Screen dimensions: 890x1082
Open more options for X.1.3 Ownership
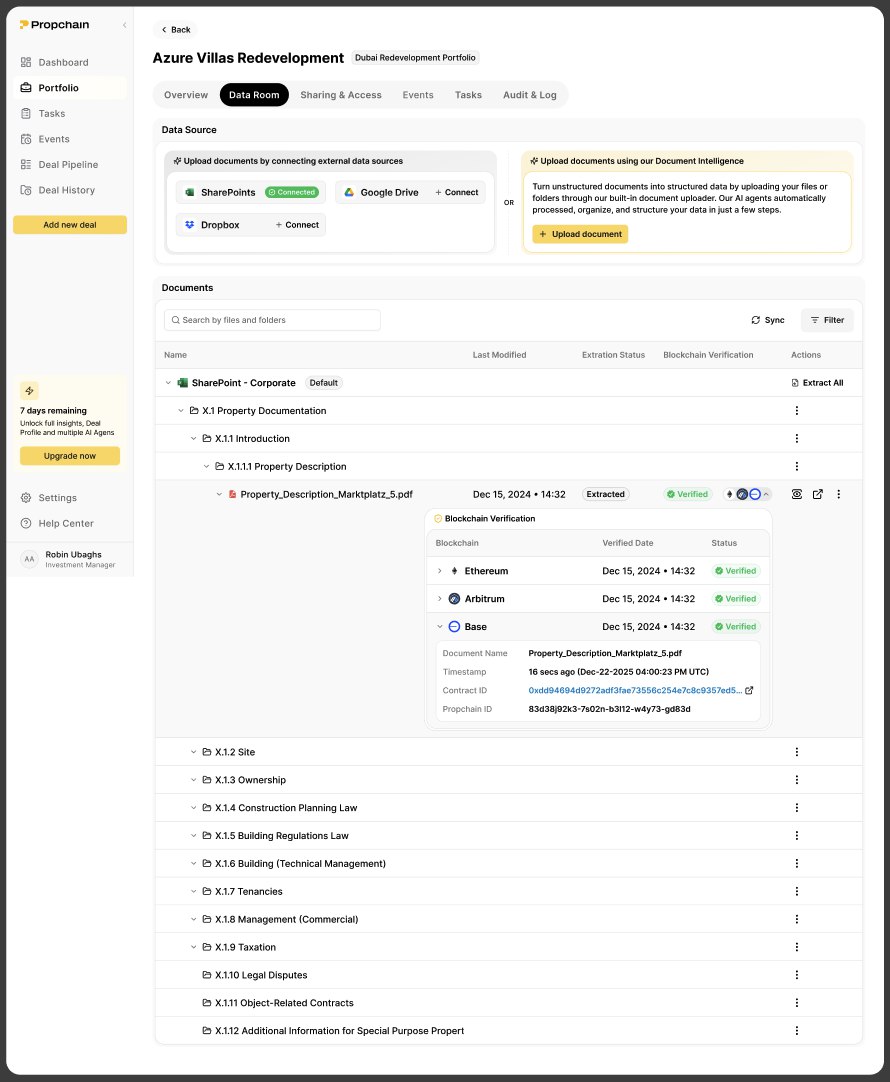(797, 780)
